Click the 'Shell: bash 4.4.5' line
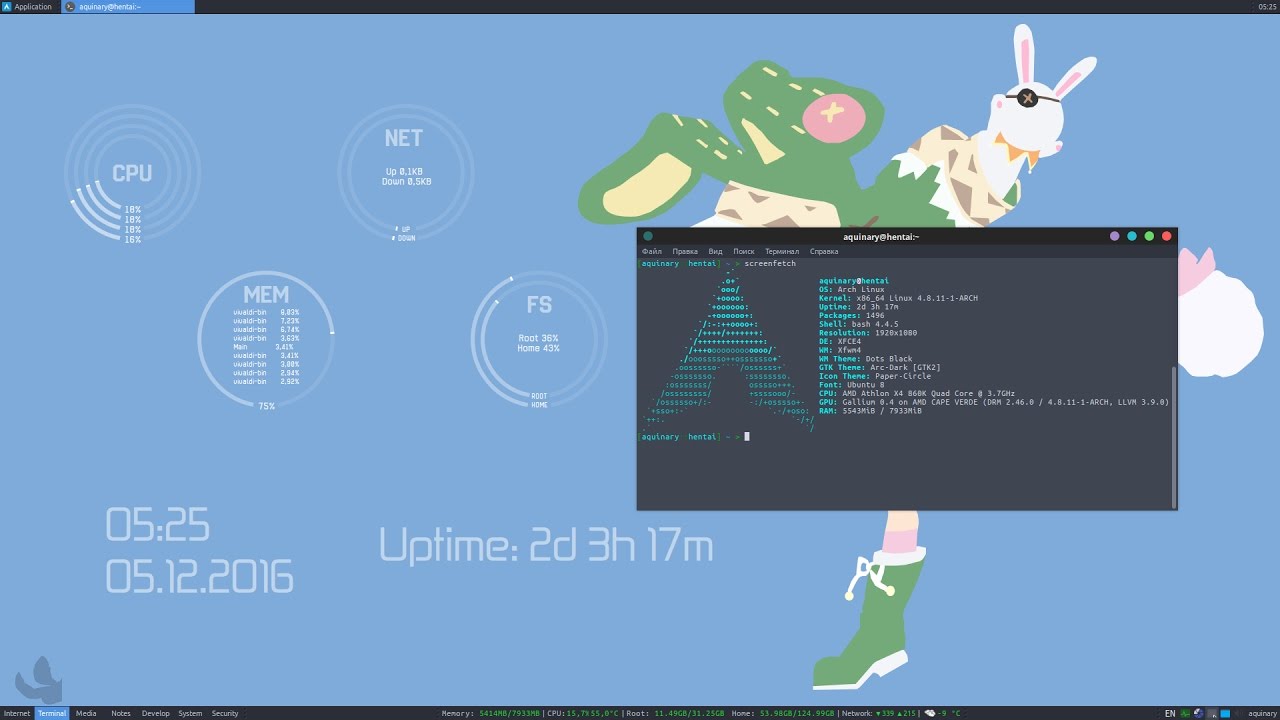The image size is (1280, 720). [858, 324]
